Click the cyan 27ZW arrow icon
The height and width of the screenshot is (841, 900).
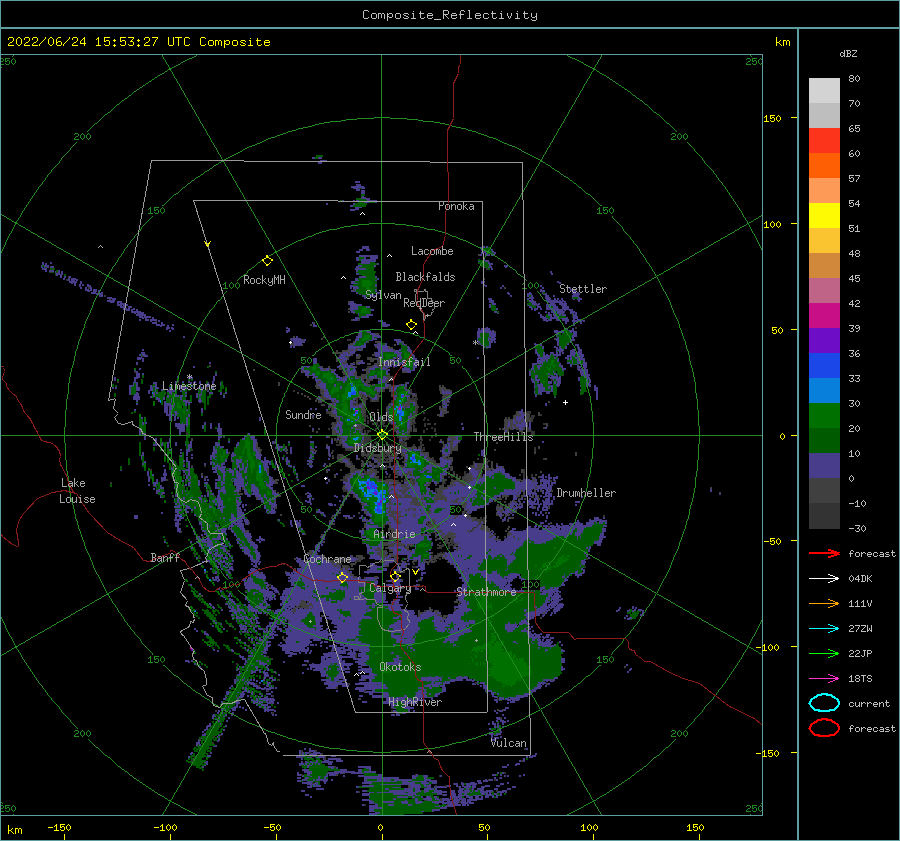pos(824,629)
